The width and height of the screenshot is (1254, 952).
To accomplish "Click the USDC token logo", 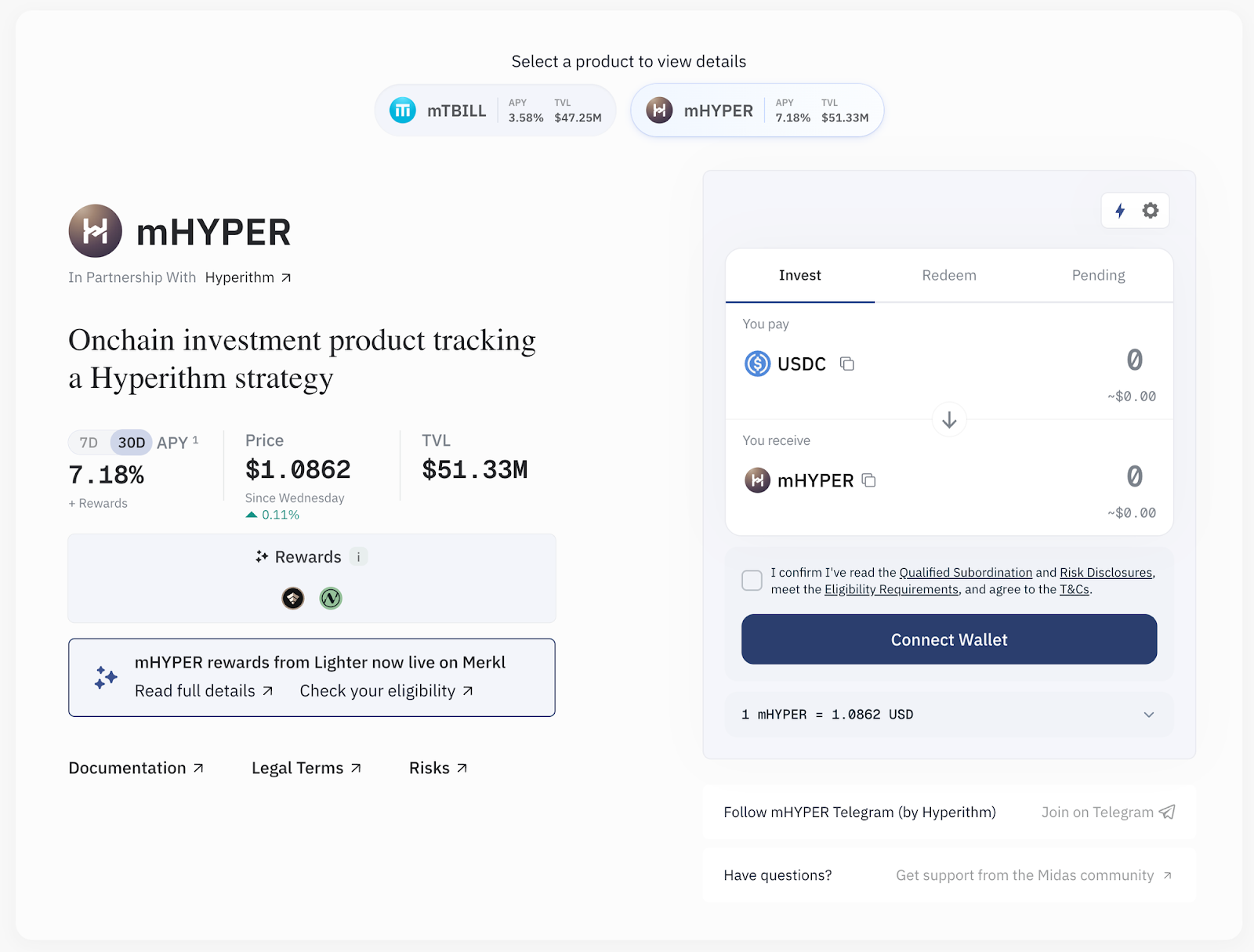I will click(757, 364).
